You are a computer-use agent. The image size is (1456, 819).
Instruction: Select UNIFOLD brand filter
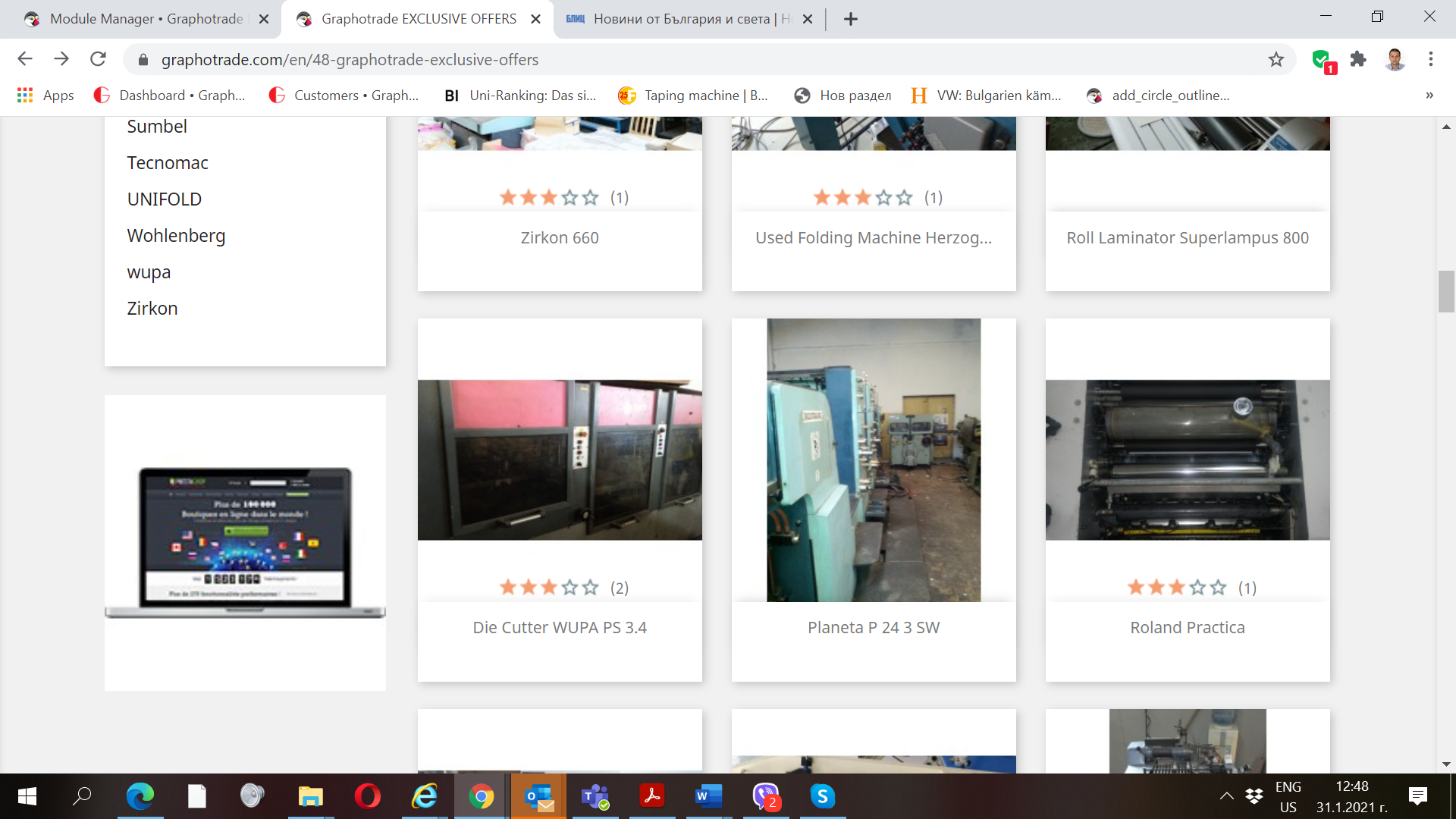(165, 199)
